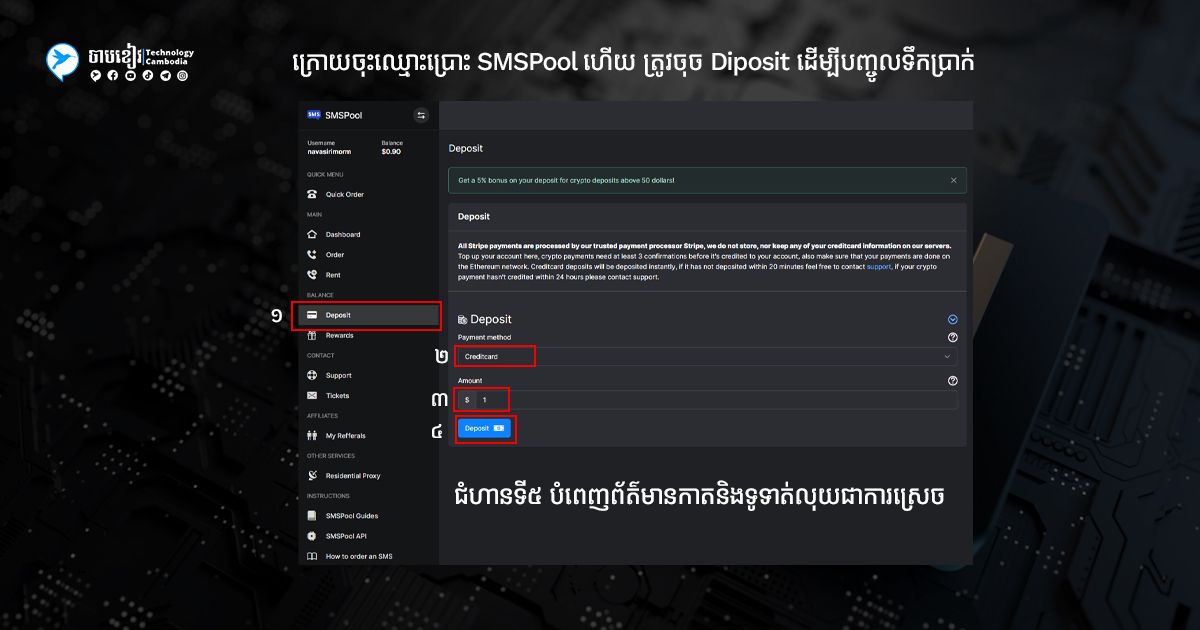Click the house icon beside Dashboard
Image resolution: width=1200 pixels, height=630 pixels.
(x=313, y=234)
